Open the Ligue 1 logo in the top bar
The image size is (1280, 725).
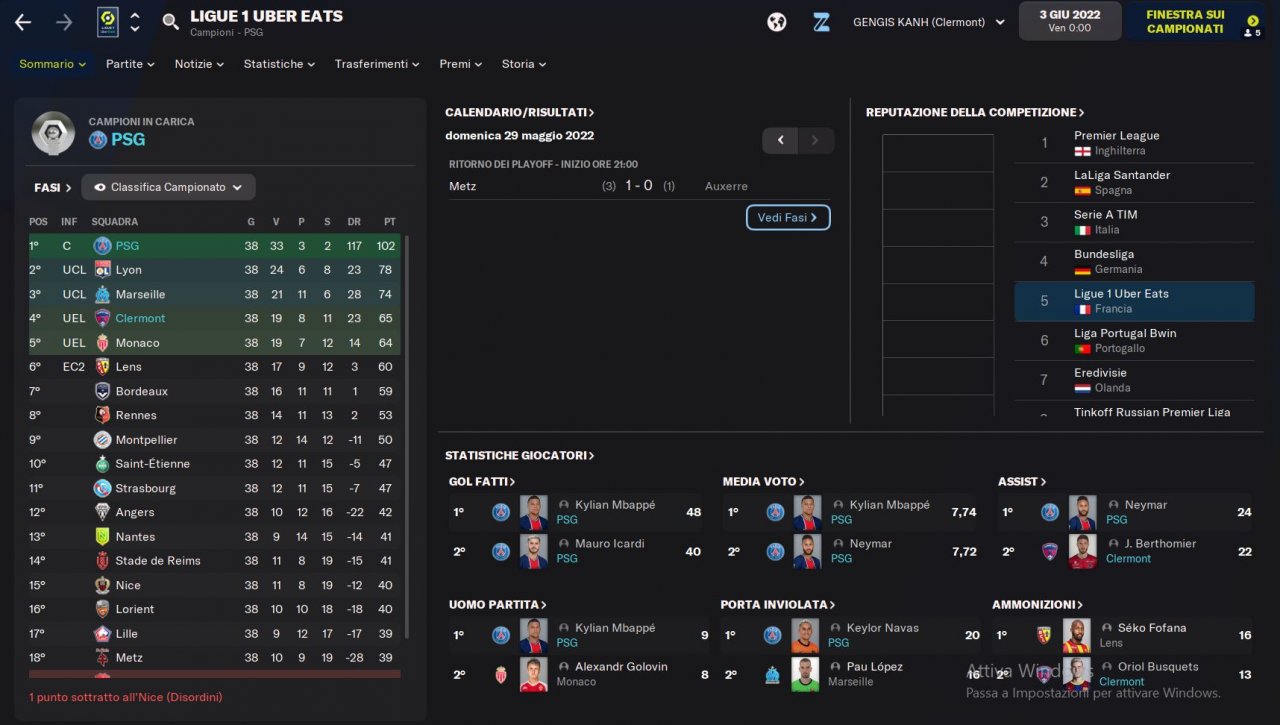tap(107, 22)
